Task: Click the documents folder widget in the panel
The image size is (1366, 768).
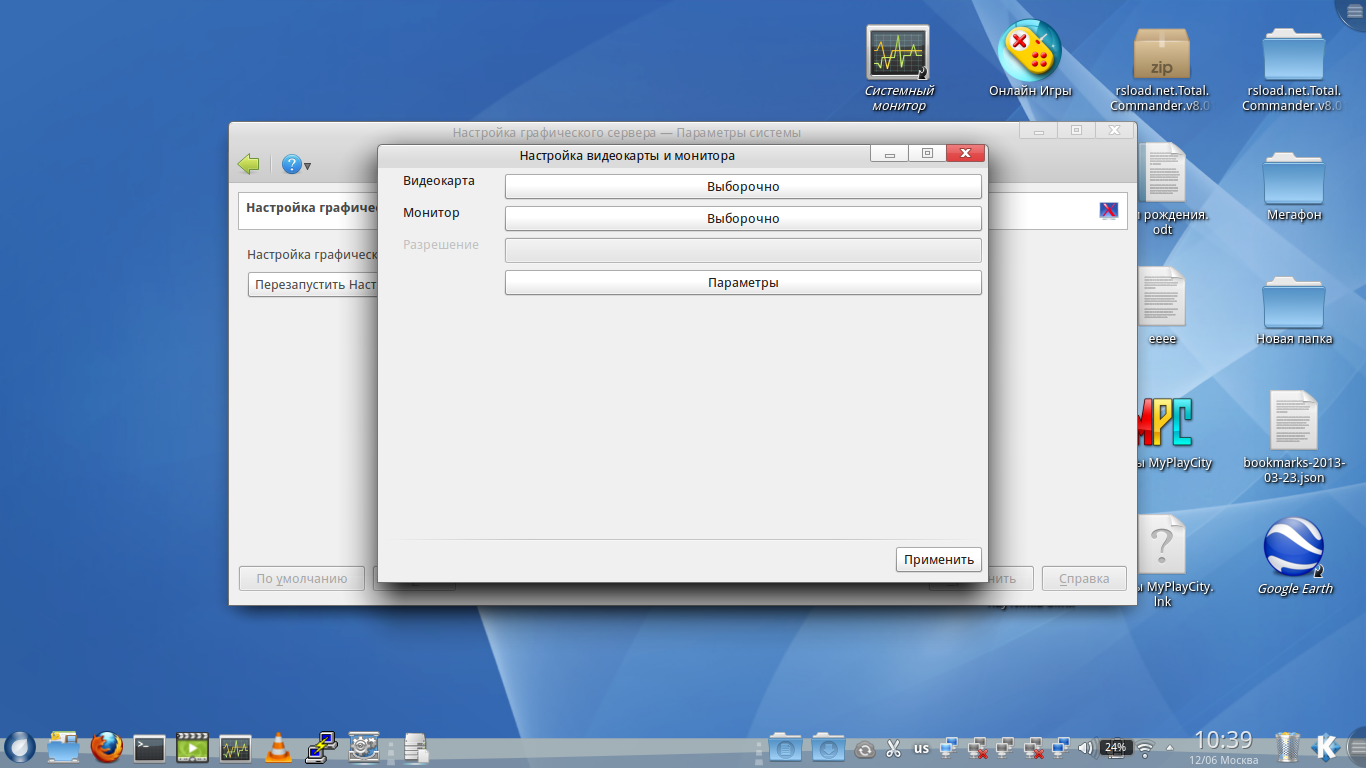Action: pos(785,747)
